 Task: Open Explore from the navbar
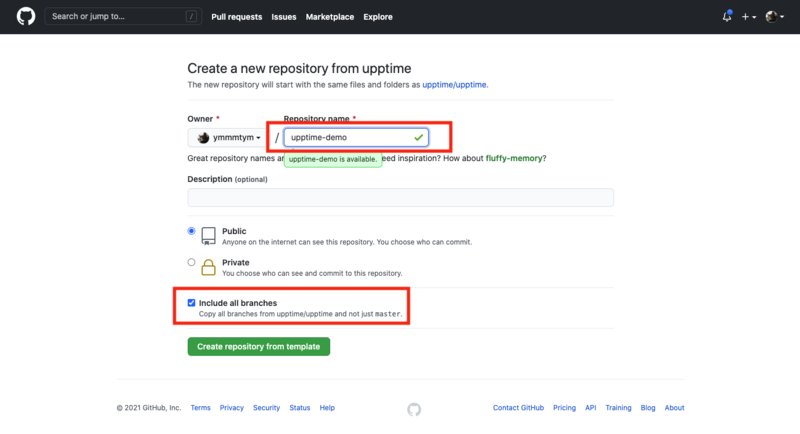pyautogui.click(x=378, y=17)
